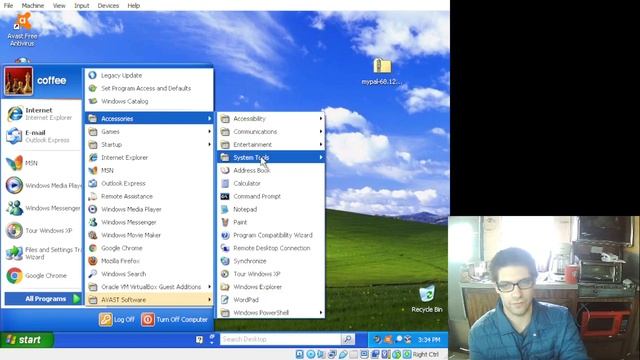This screenshot has width=640, height=360.
Task: Click the help icon on taskbar
Action: click(199, 340)
